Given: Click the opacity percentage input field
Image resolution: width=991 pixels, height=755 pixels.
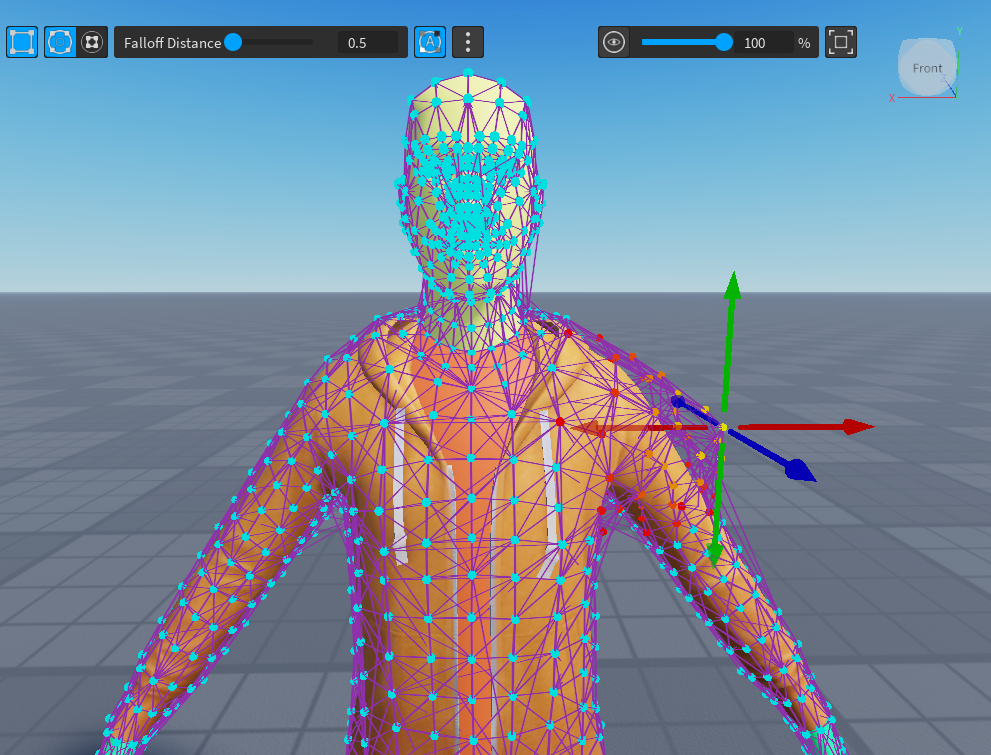Looking at the screenshot, I should [765, 43].
